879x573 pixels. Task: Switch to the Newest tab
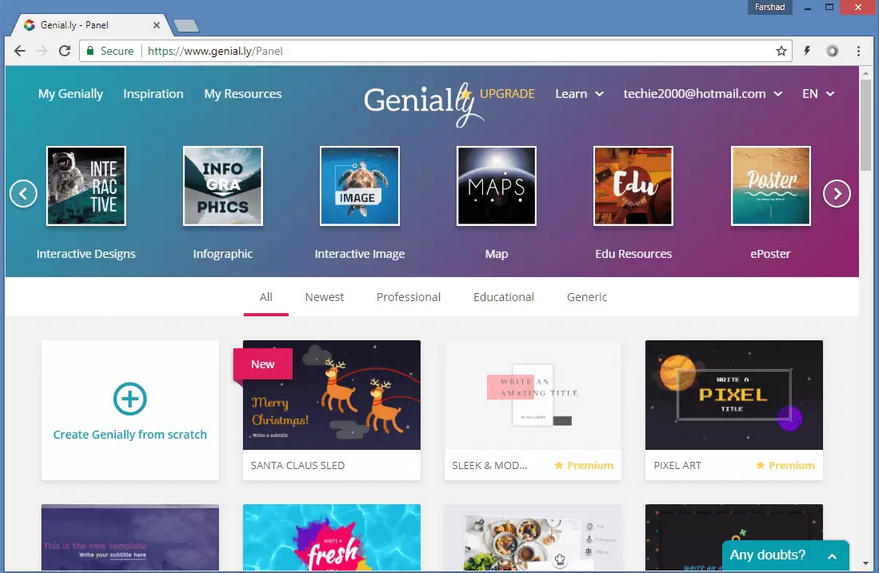[x=324, y=297]
